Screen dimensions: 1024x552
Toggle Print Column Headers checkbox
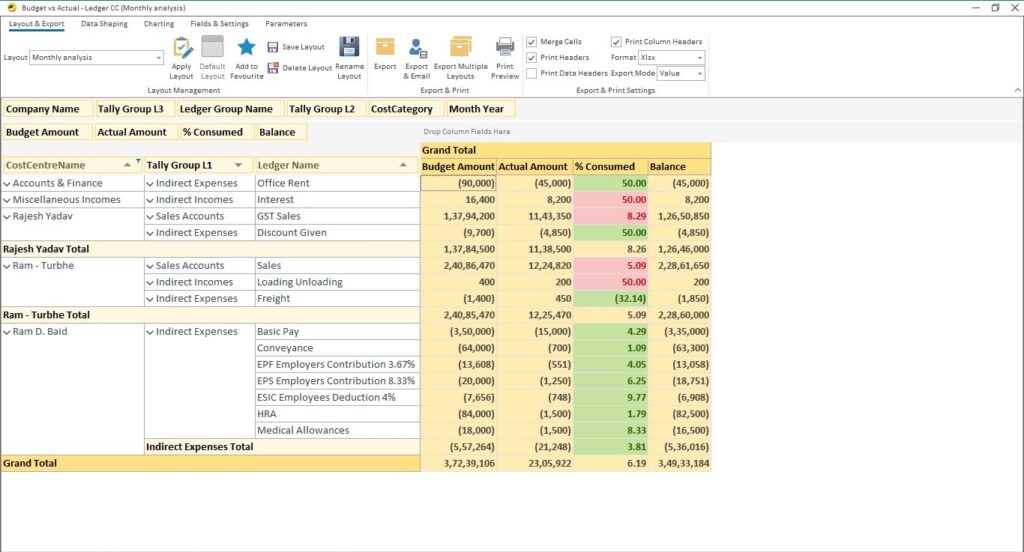click(x=616, y=42)
